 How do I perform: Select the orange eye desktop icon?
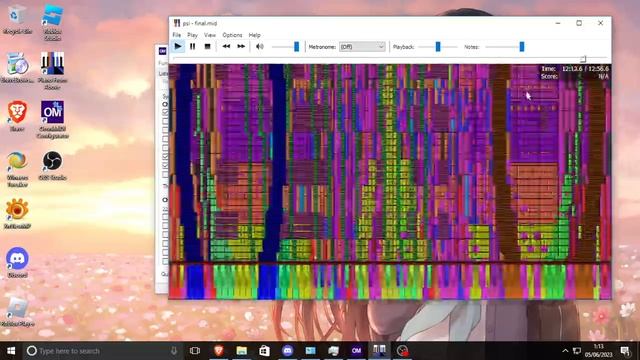(x=17, y=213)
